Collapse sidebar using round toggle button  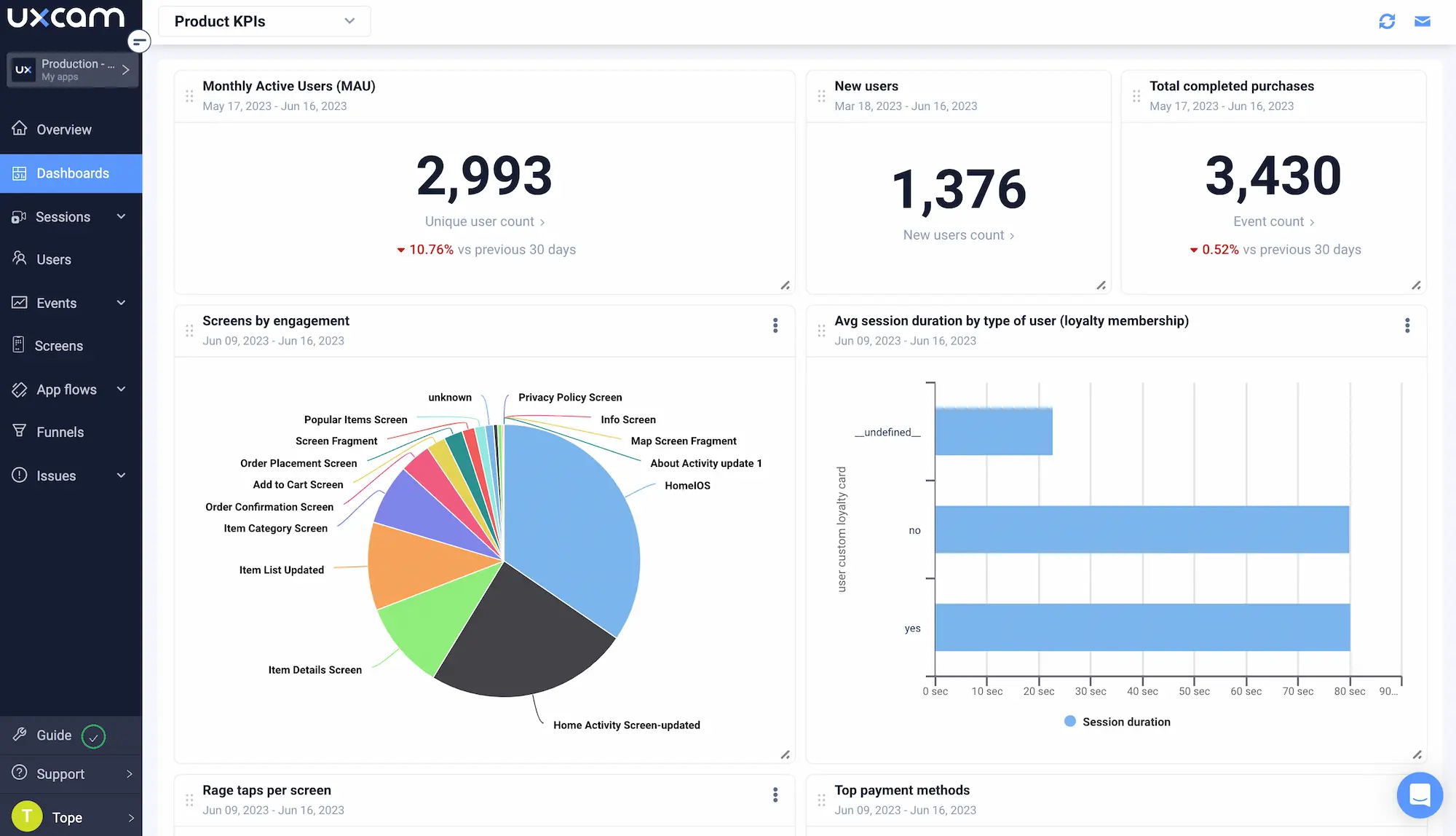click(138, 42)
